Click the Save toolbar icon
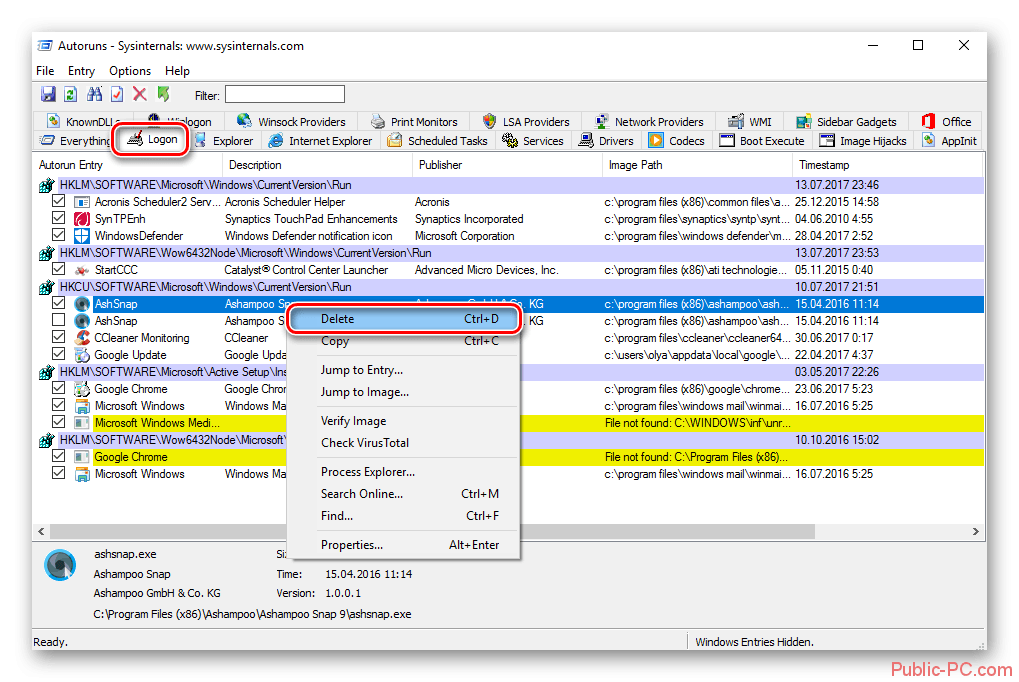 (48, 95)
